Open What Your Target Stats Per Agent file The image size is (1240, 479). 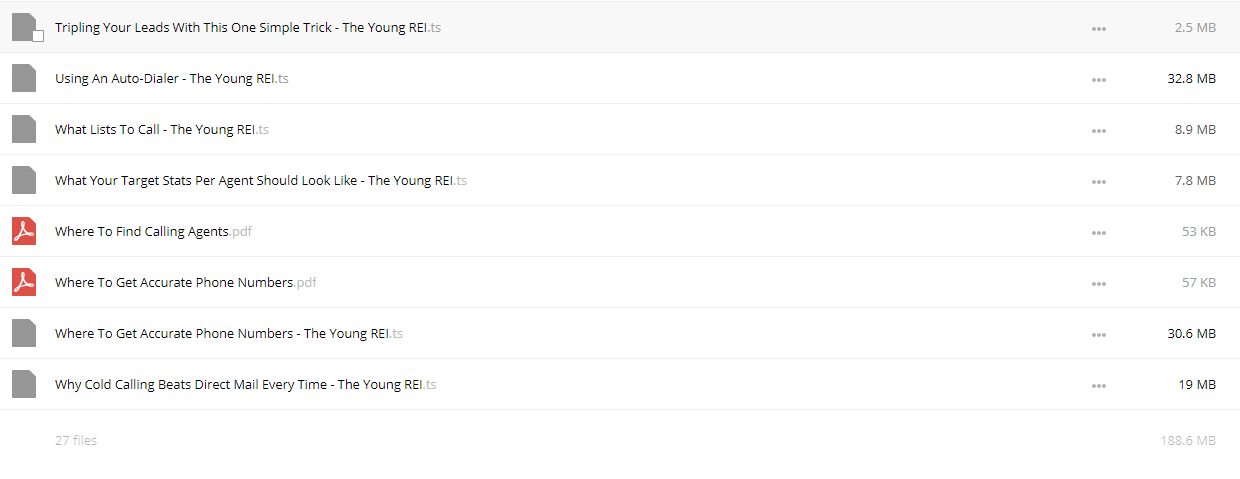261,181
